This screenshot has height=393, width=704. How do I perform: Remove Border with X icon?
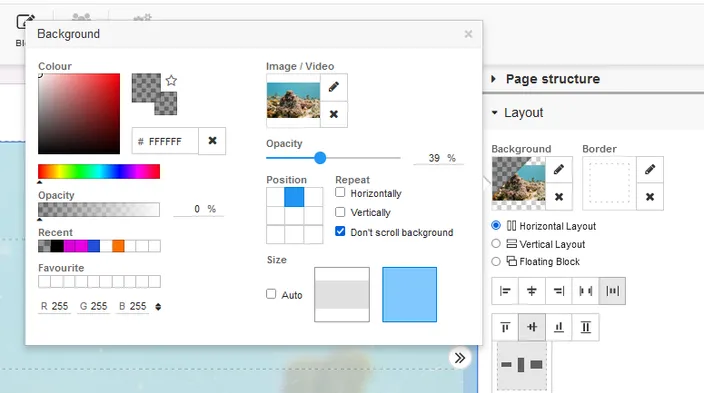[x=650, y=197]
